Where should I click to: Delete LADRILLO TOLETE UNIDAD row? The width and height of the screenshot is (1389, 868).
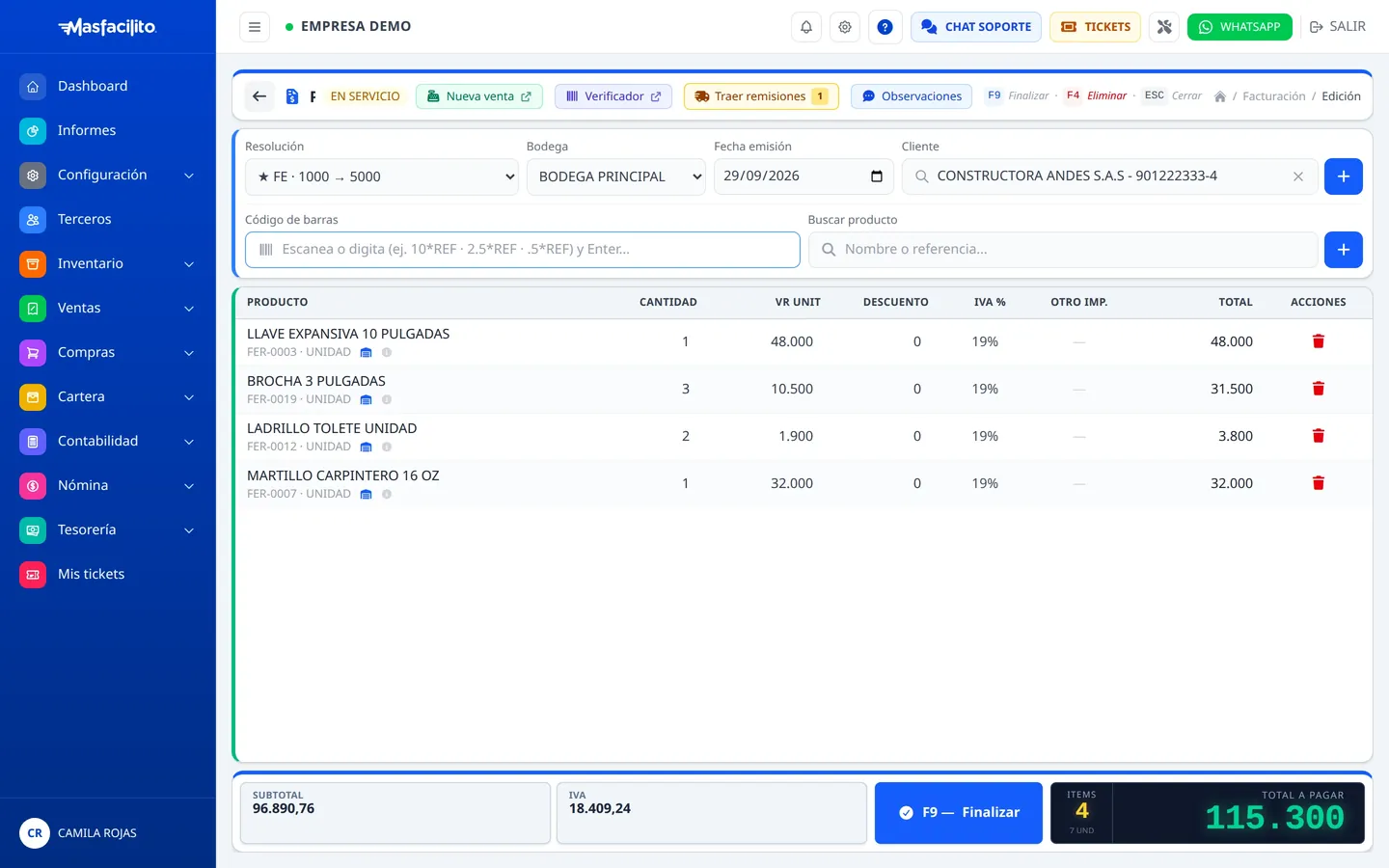[x=1319, y=436]
